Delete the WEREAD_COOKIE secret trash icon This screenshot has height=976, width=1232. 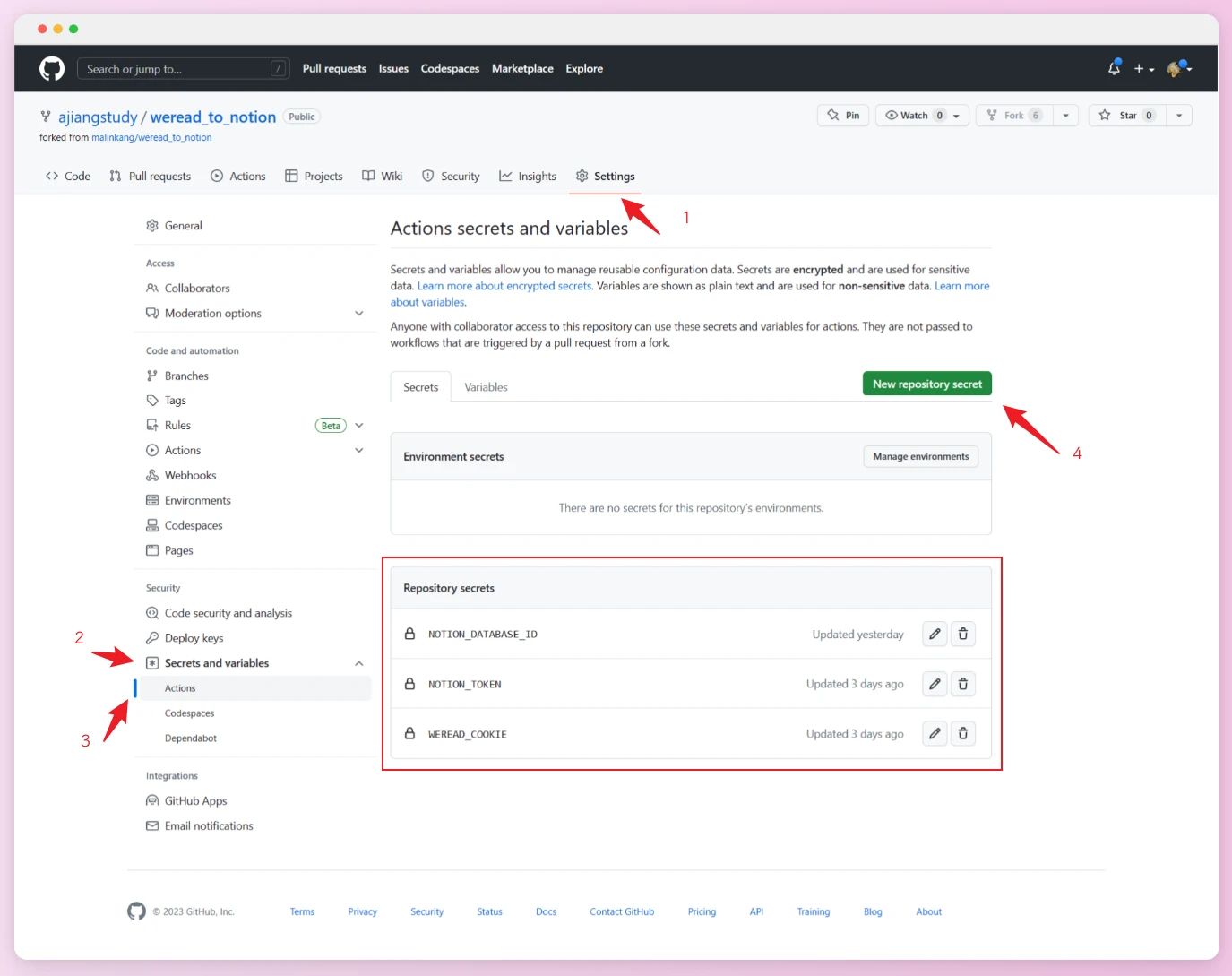pos(963,733)
